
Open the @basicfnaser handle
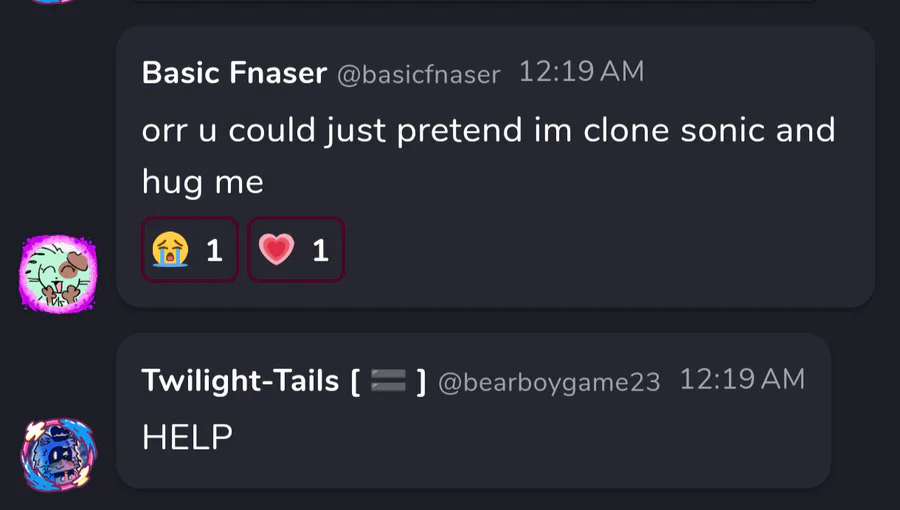click(x=418, y=74)
